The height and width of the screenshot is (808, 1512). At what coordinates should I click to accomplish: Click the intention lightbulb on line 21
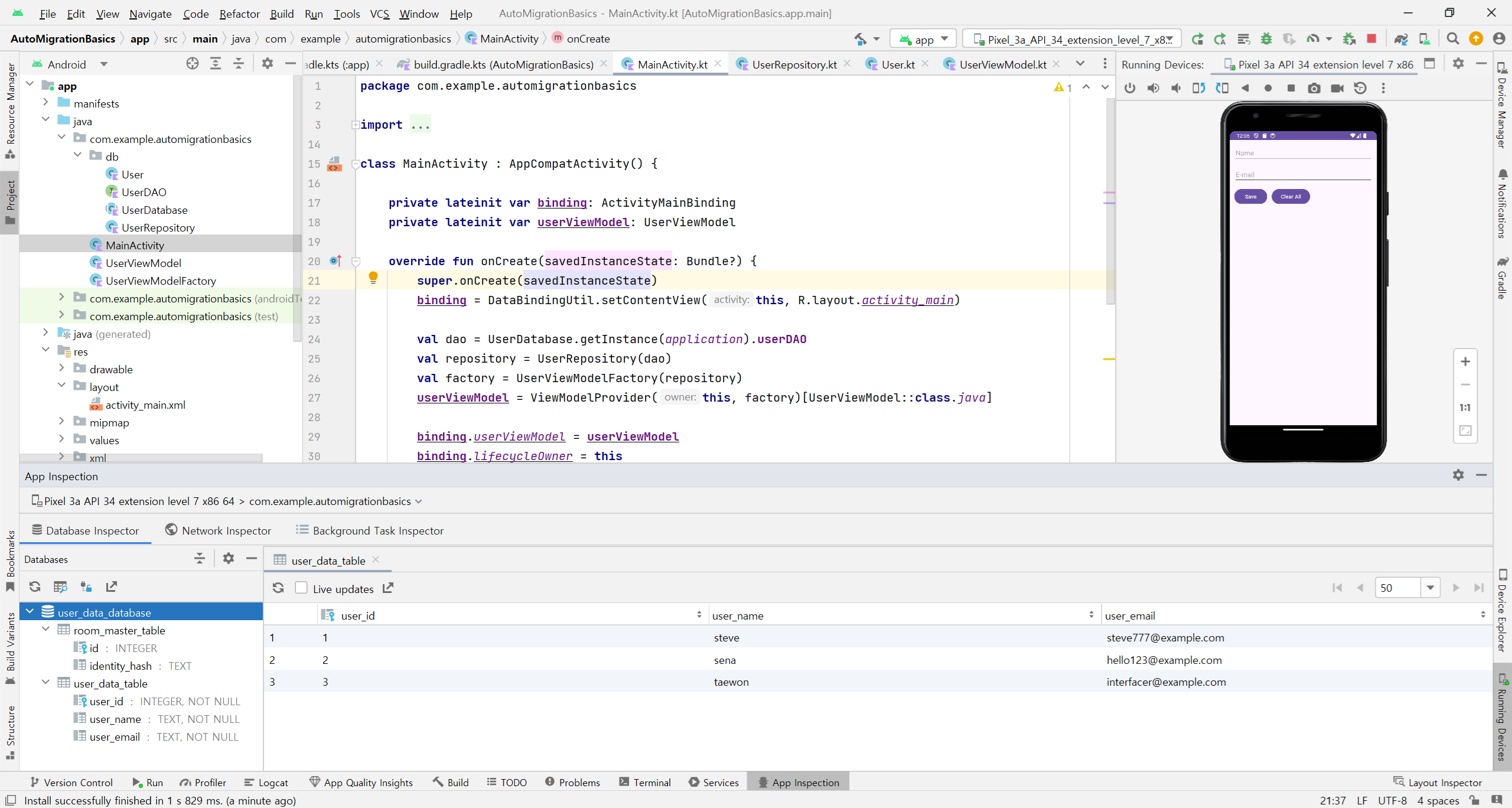[373, 278]
